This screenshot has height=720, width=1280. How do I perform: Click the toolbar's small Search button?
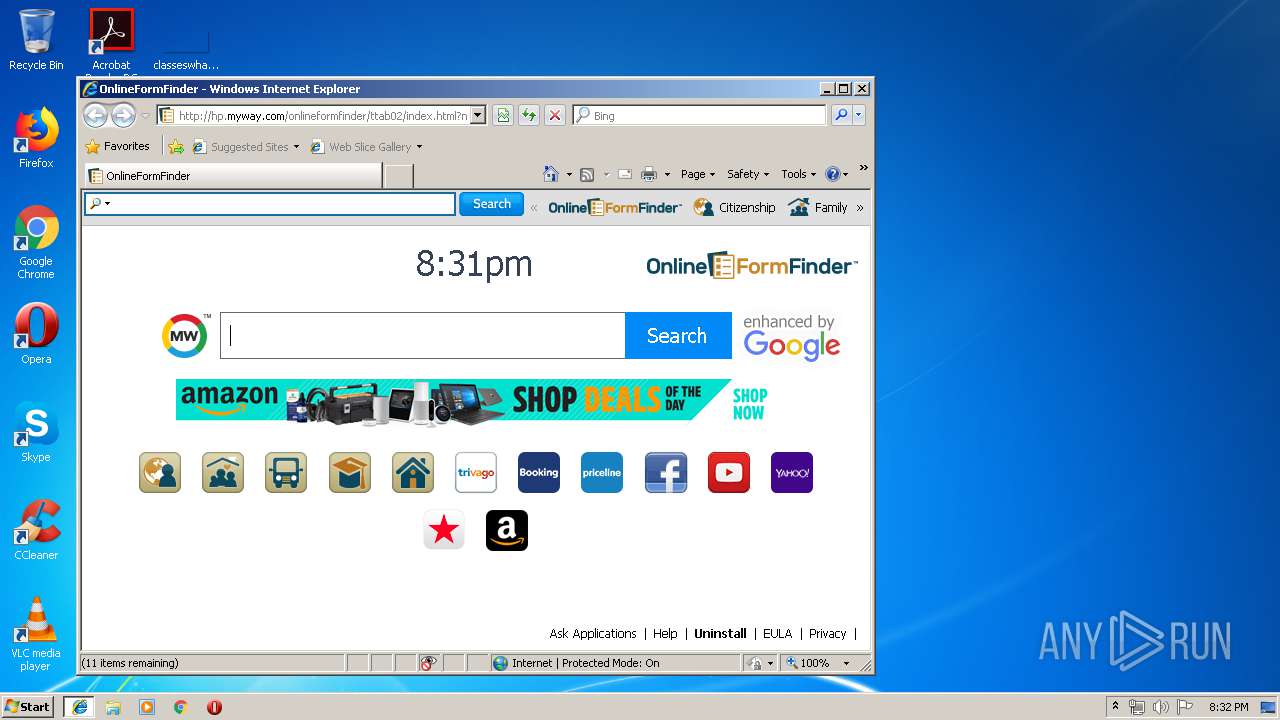(x=491, y=204)
